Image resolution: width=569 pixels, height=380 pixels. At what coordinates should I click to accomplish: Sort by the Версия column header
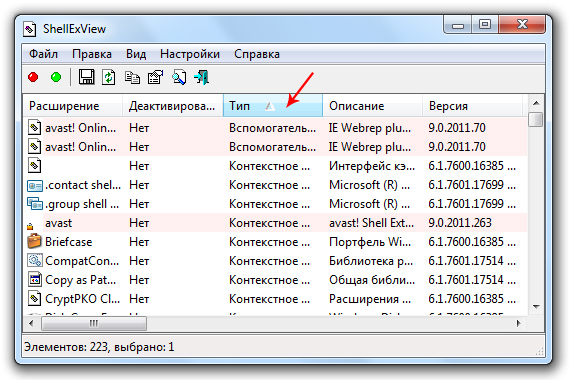(473, 106)
